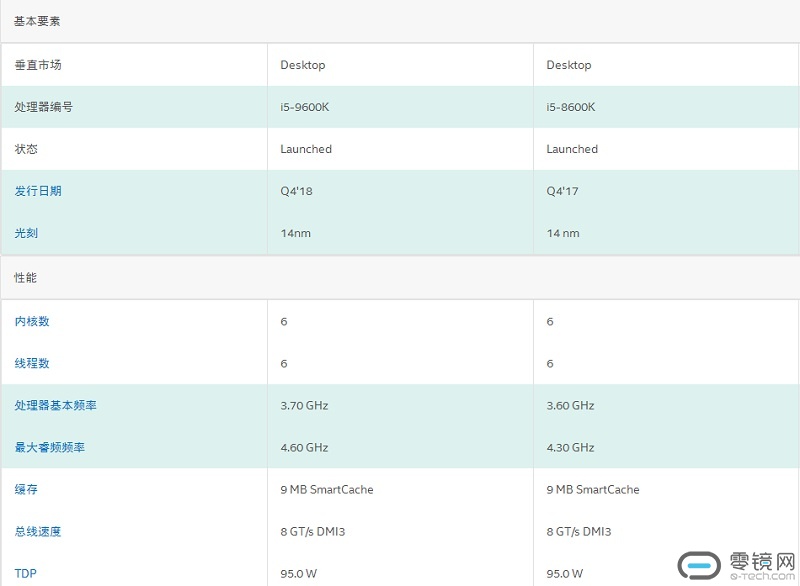Click the Q4'17 release date value
Image resolution: width=800 pixels, height=586 pixels.
coord(562,191)
